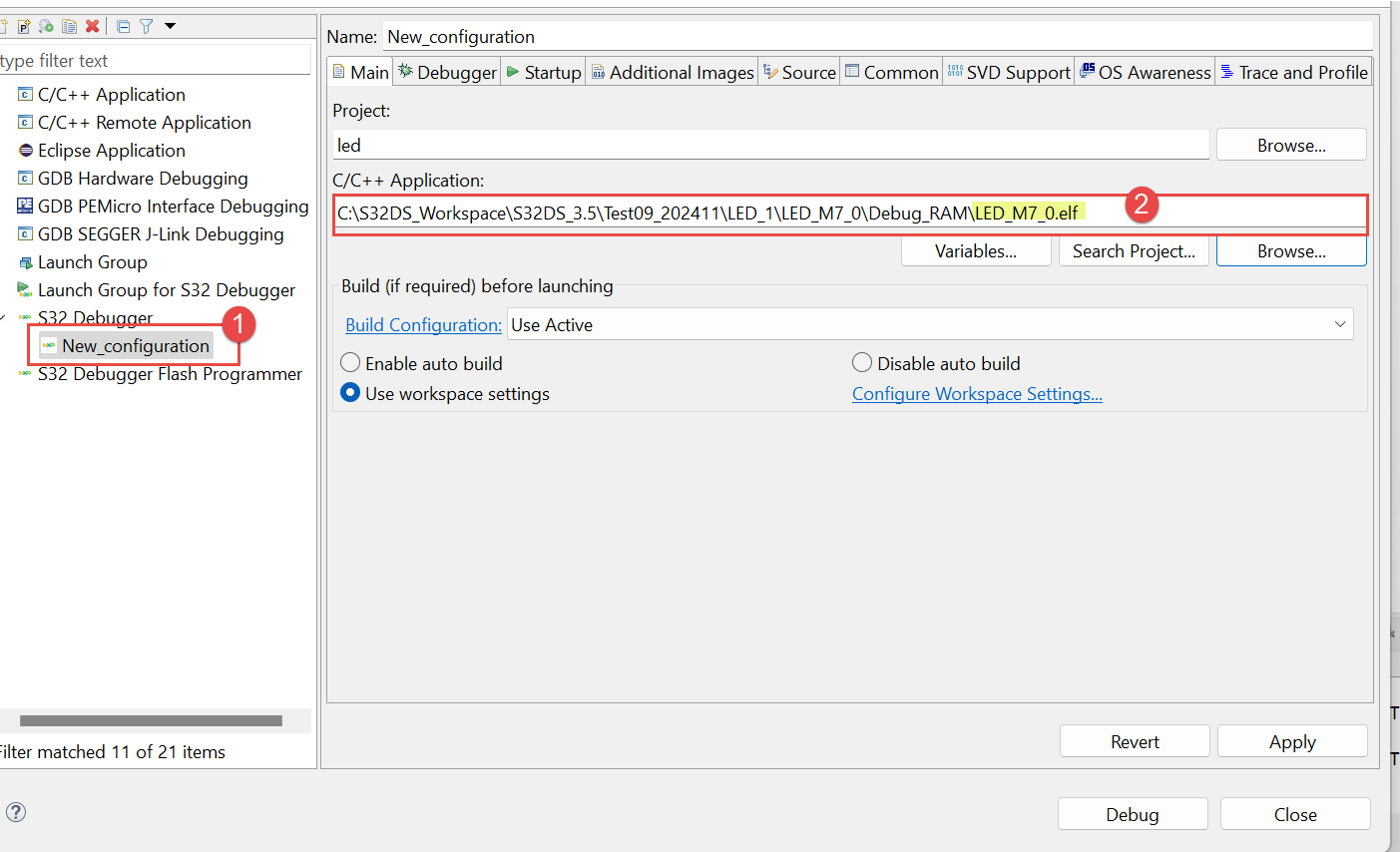The width and height of the screenshot is (1400, 852).
Task: Duplicate the selected launch configuration
Action: pyautogui.click(x=69, y=26)
